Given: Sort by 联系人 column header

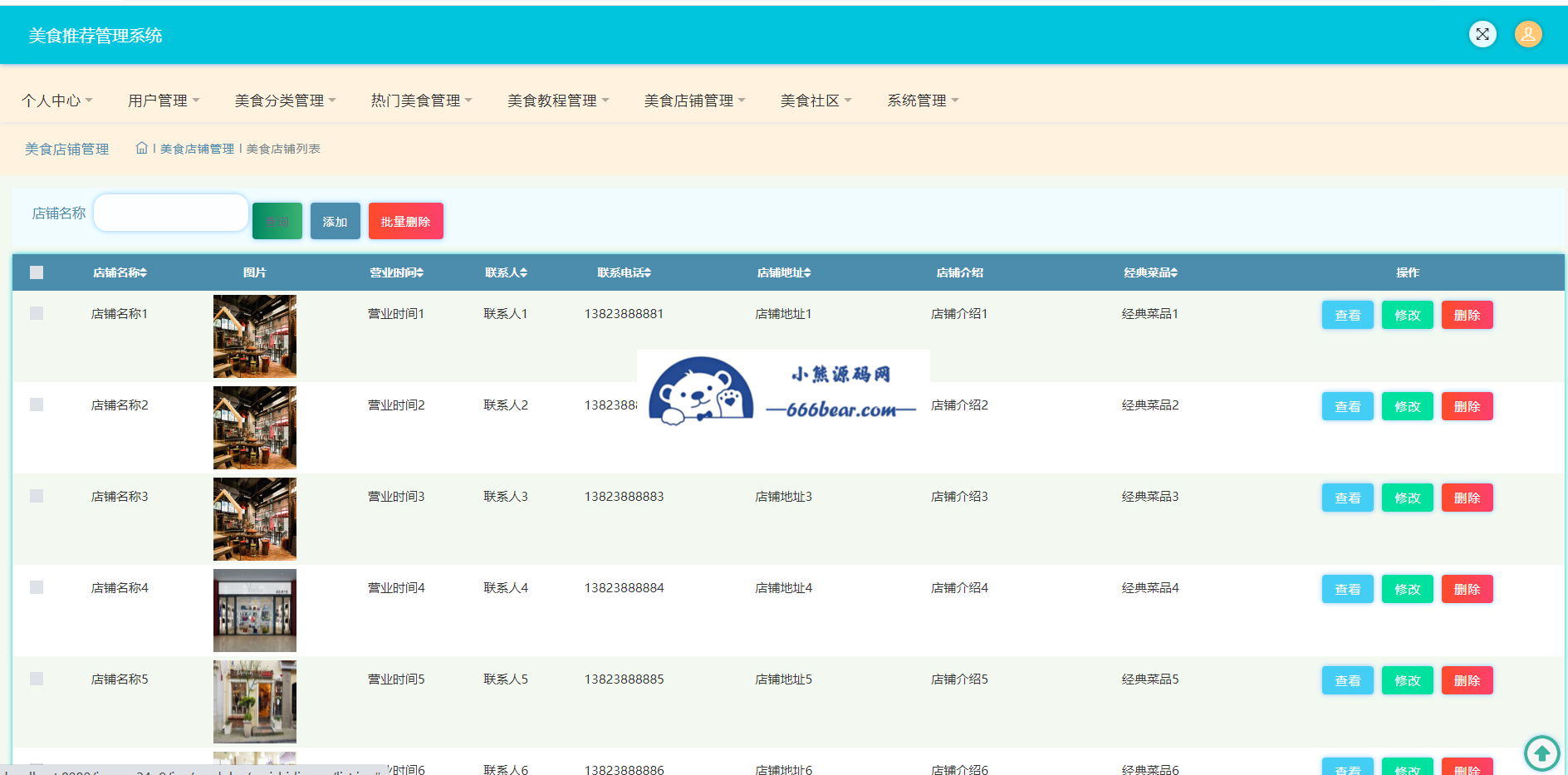Looking at the screenshot, I should click(506, 272).
